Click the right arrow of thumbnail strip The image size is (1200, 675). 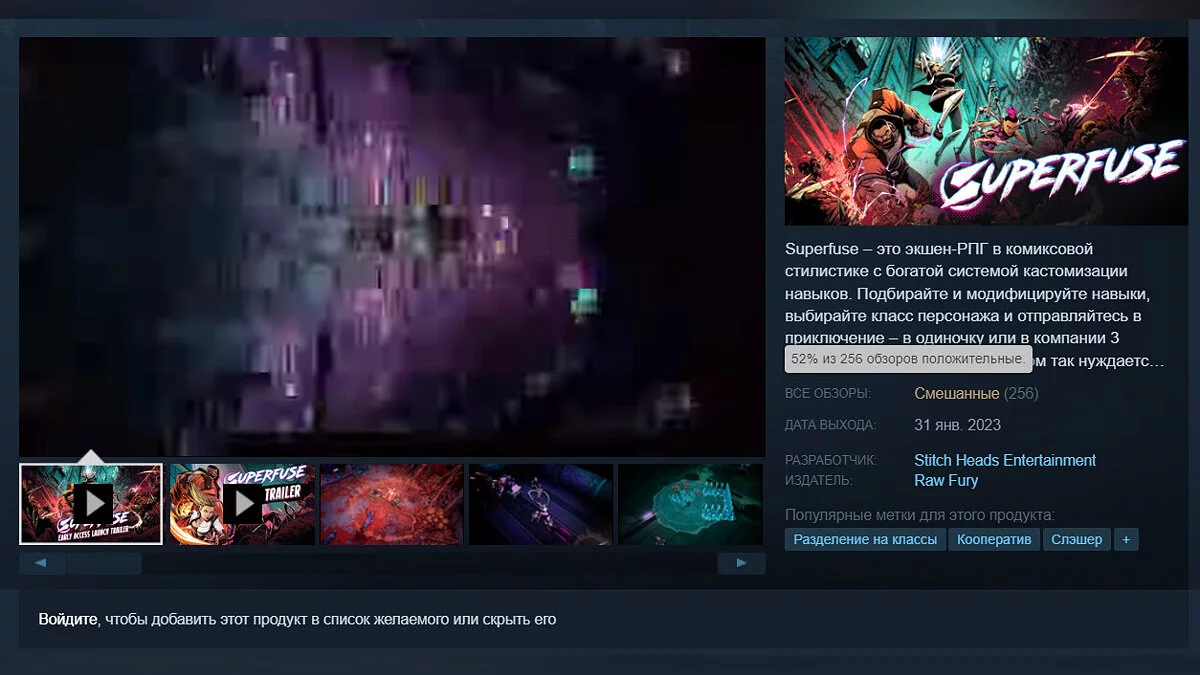pyautogui.click(x=741, y=564)
